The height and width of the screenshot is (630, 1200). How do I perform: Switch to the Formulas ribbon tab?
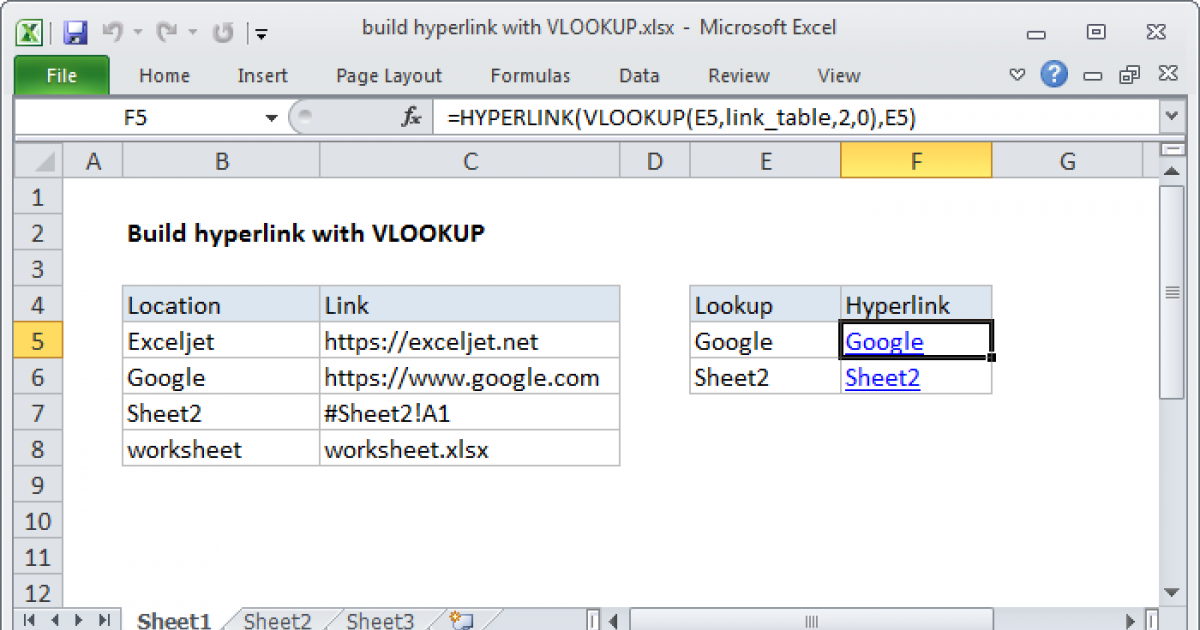(x=530, y=75)
